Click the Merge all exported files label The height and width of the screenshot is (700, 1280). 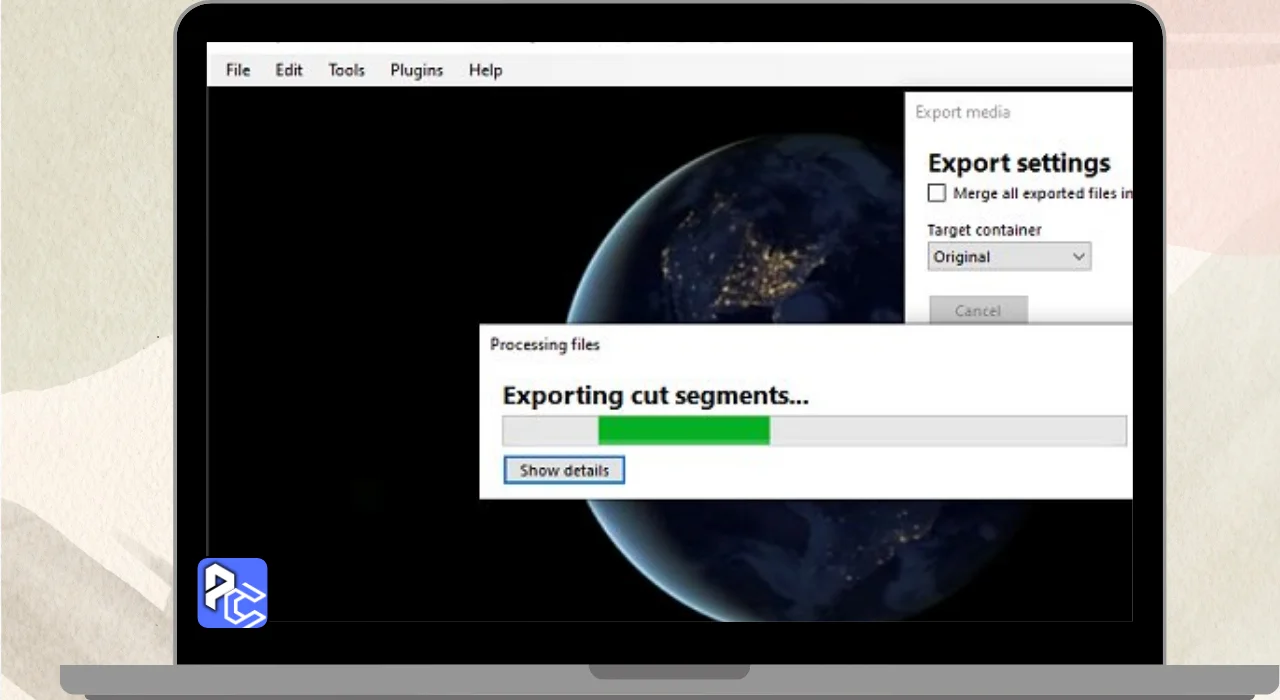pyautogui.click(x=1042, y=193)
